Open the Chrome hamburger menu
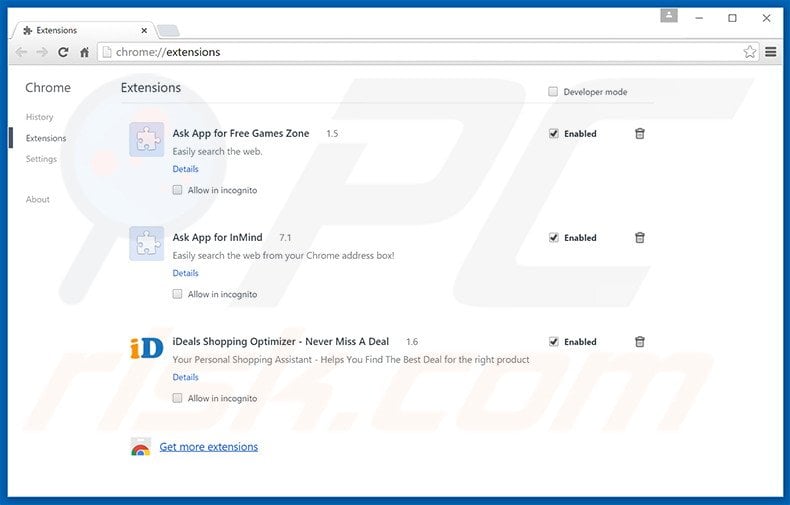Viewport: 790px width, 505px height. pos(770,51)
